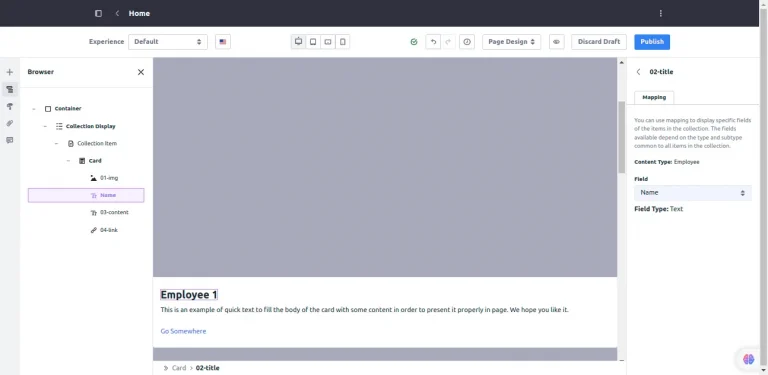Switch to tablet portrait viewport
768x375 pixels.
pos(313,42)
